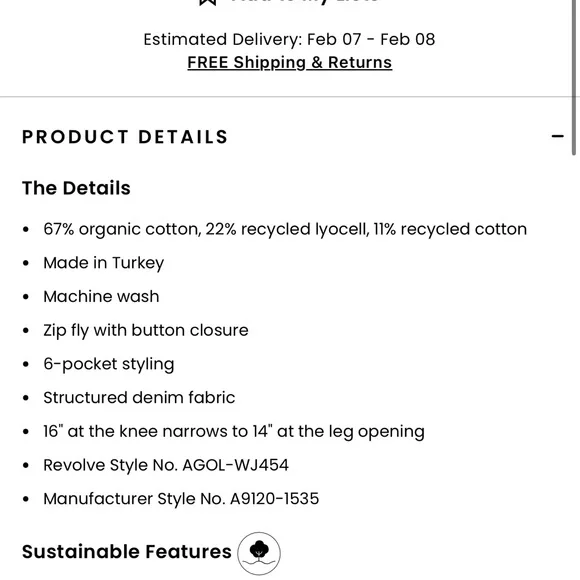Open FREE Shipping & Returns link
The image size is (580, 580).
(x=290, y=63)
